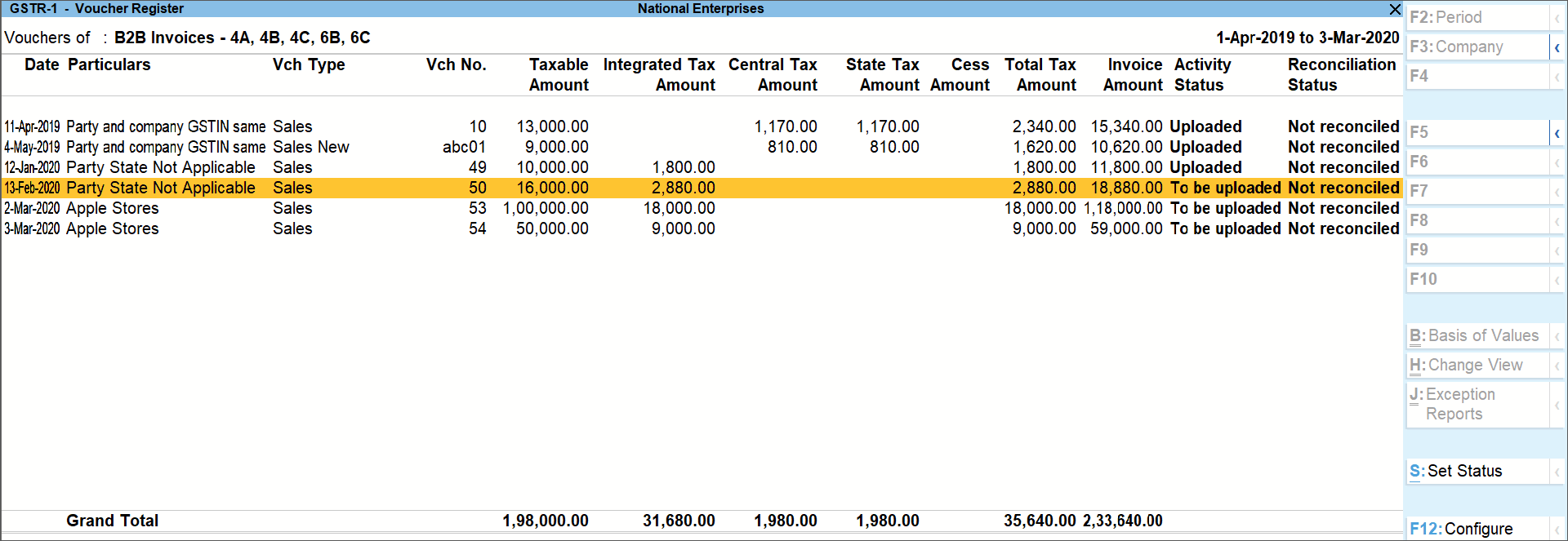Click invoice amount 15,340.00
The height and width of the screenshot is (541, 1568).
[1127, 126]
